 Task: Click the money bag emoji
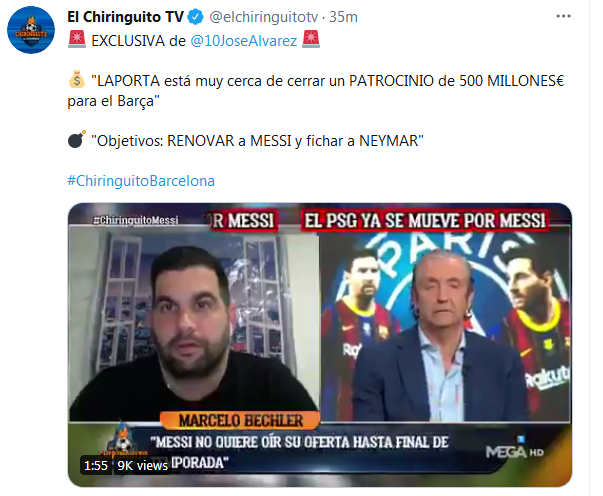point(77,80)
